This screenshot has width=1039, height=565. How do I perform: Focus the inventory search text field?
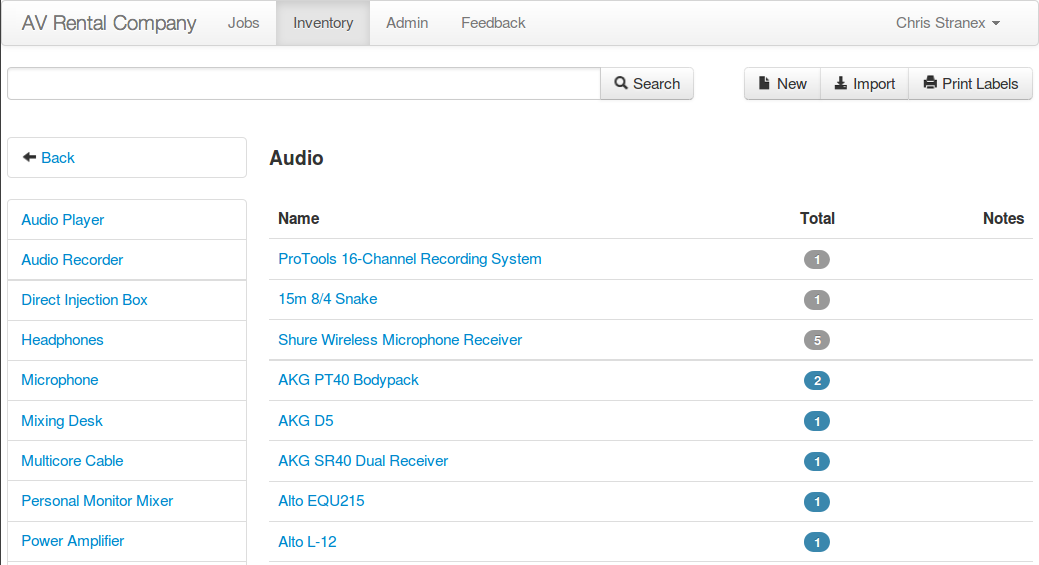(304, 83)
